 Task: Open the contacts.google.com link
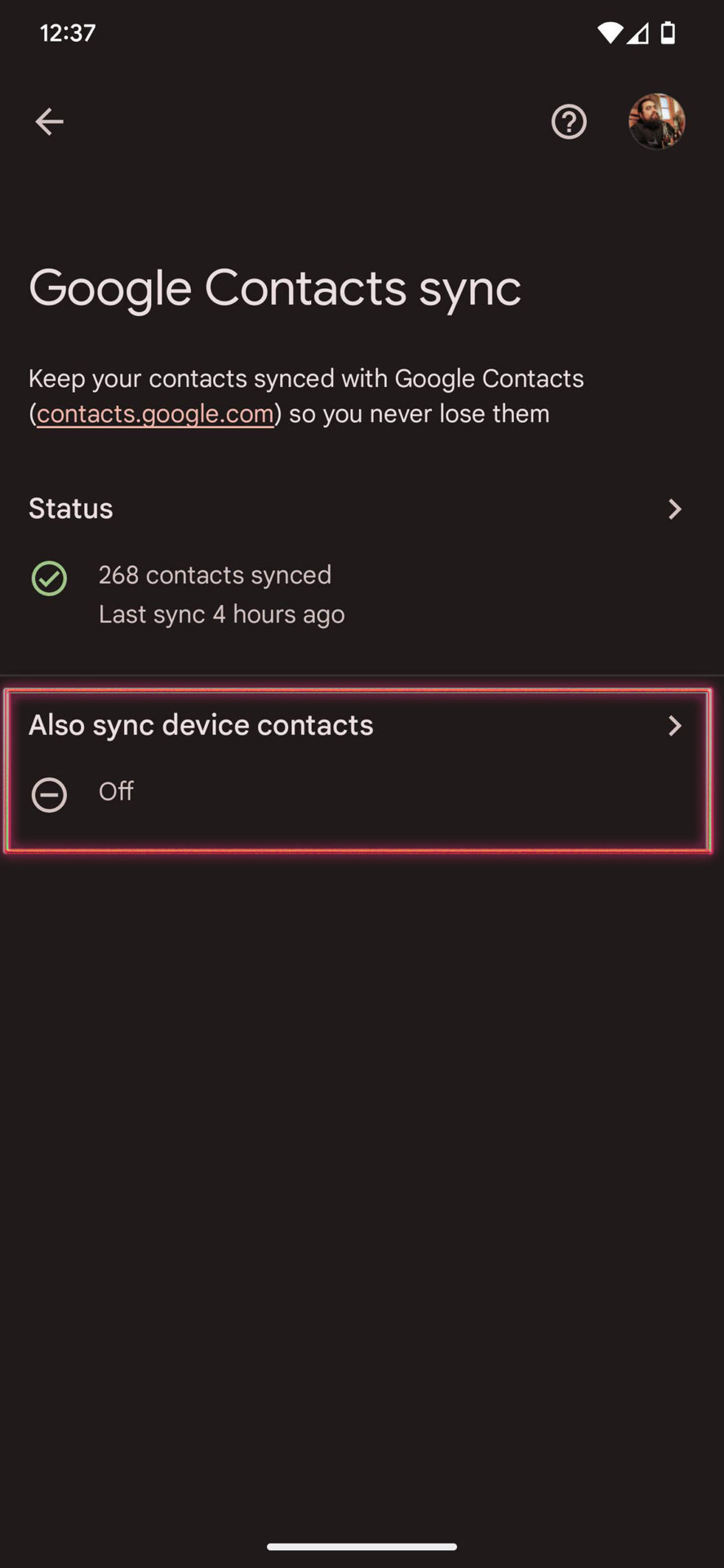tap(155, 414)
